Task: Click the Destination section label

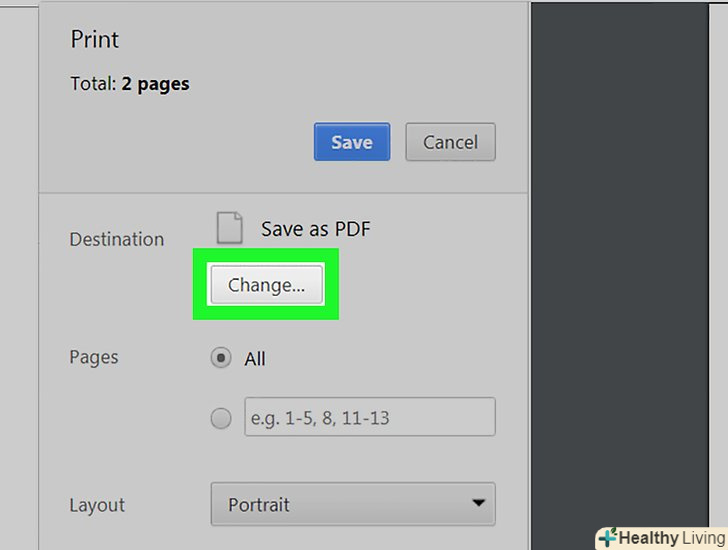Action: pos(116,239)
